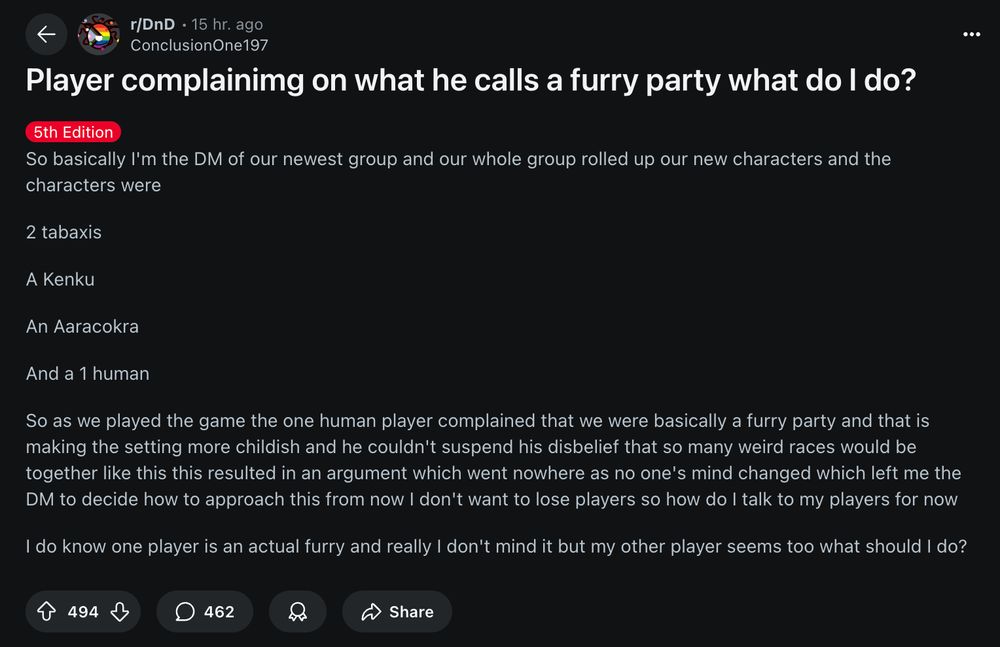Give an award to this post
The width and height of the screenshot is (1000, 647).
pos(297,611)
